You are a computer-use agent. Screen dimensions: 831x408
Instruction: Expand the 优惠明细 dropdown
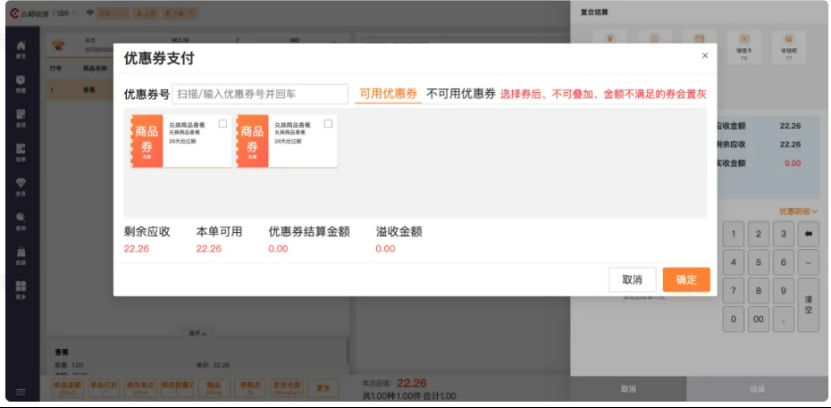tap(798, 211)
